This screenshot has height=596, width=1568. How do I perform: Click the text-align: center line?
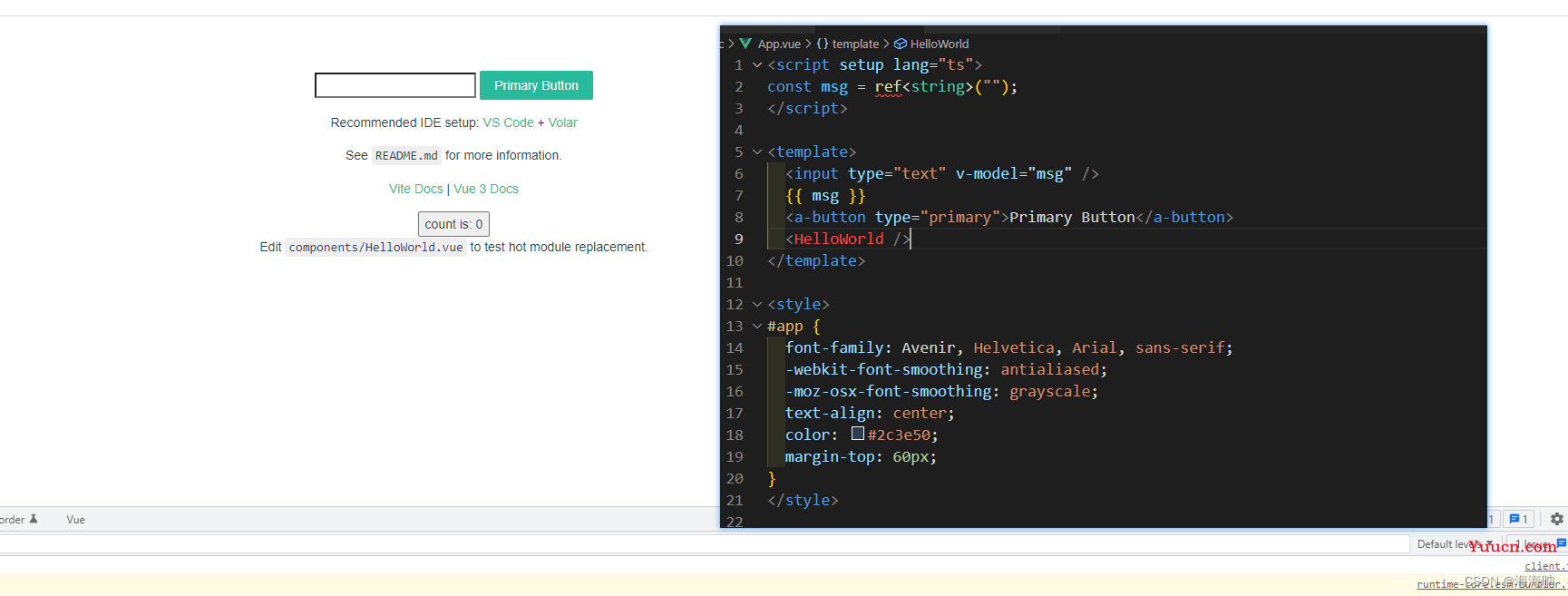click(x=870, y=413)
